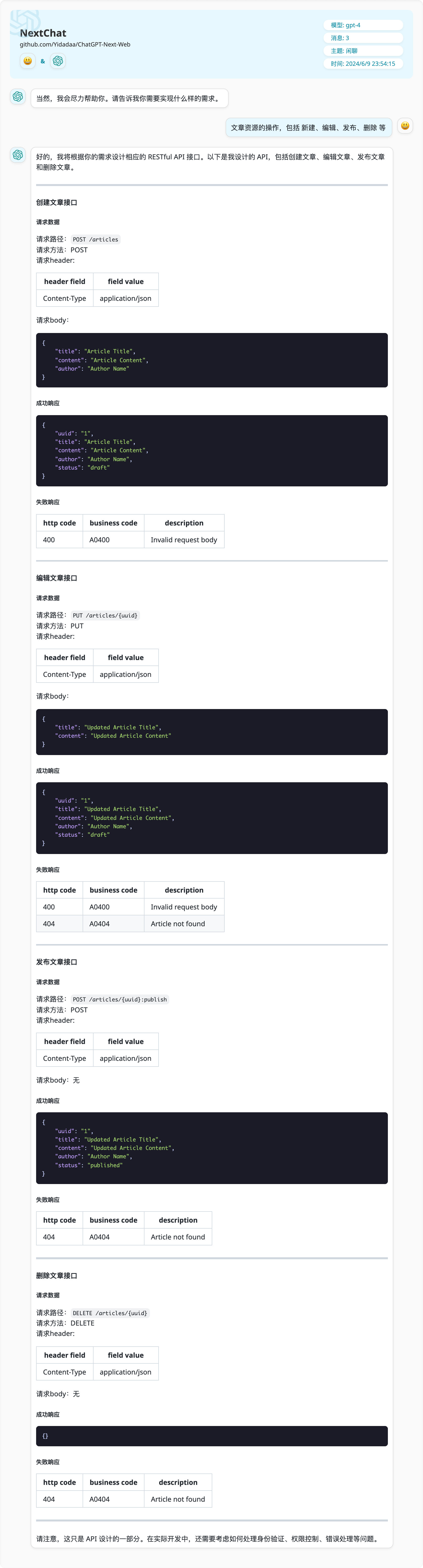Click the "编辑文章接口" heading
Screen dimensions: 423x1568
(x=57, y=578)
